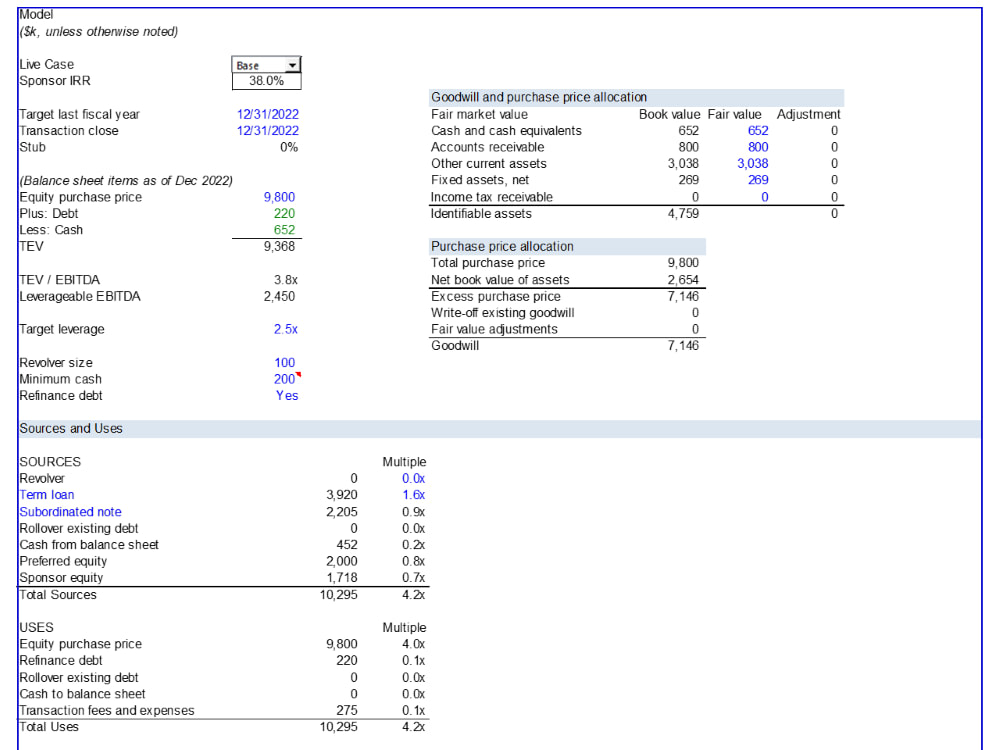Image resolution: width=1000 pixels, height=750 pixels.
Task: Select the Target last fiscal year date 12/31/2022
Action: [268, 114]
